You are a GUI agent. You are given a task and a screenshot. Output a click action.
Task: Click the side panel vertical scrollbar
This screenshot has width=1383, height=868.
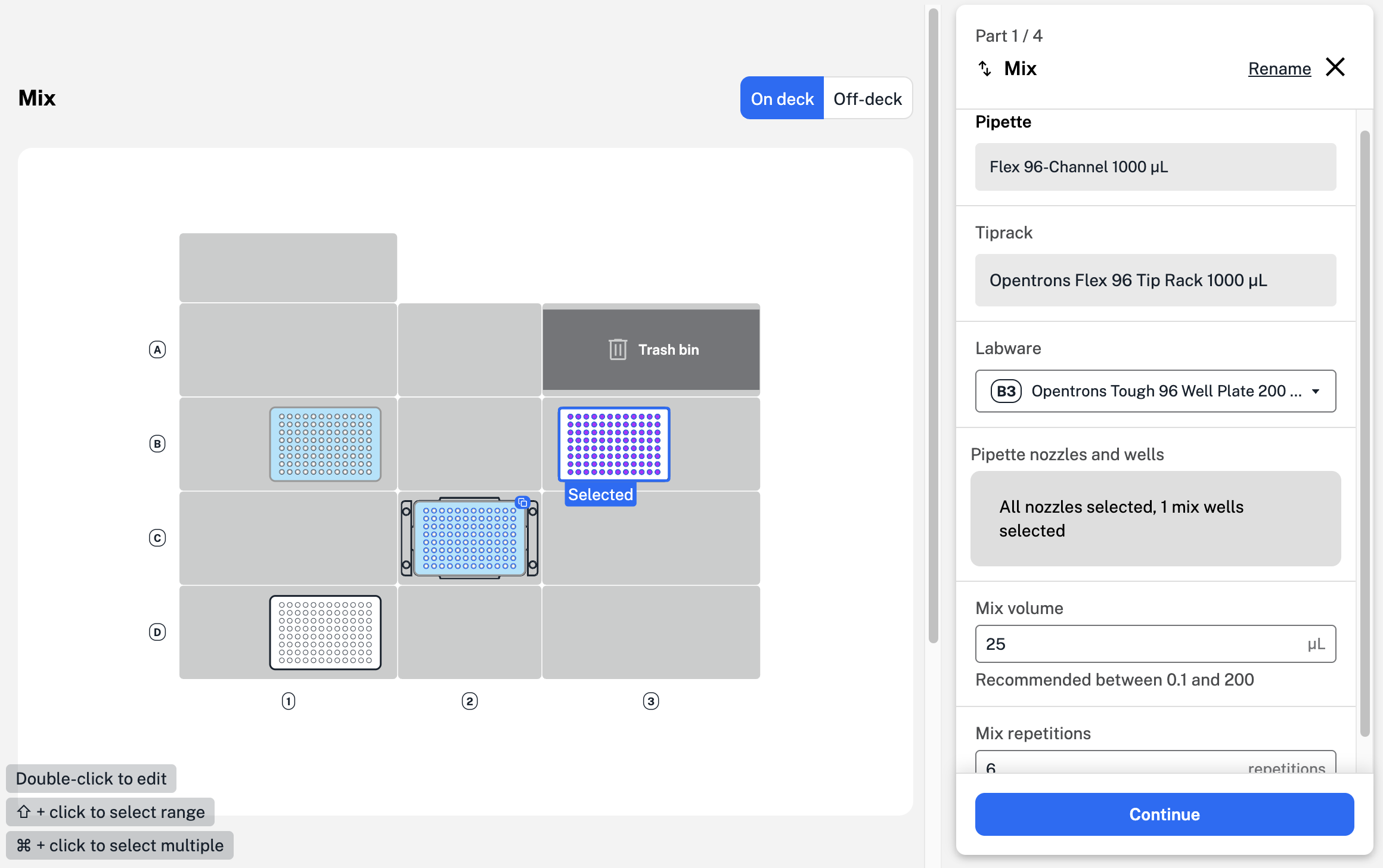(1365, 433)
